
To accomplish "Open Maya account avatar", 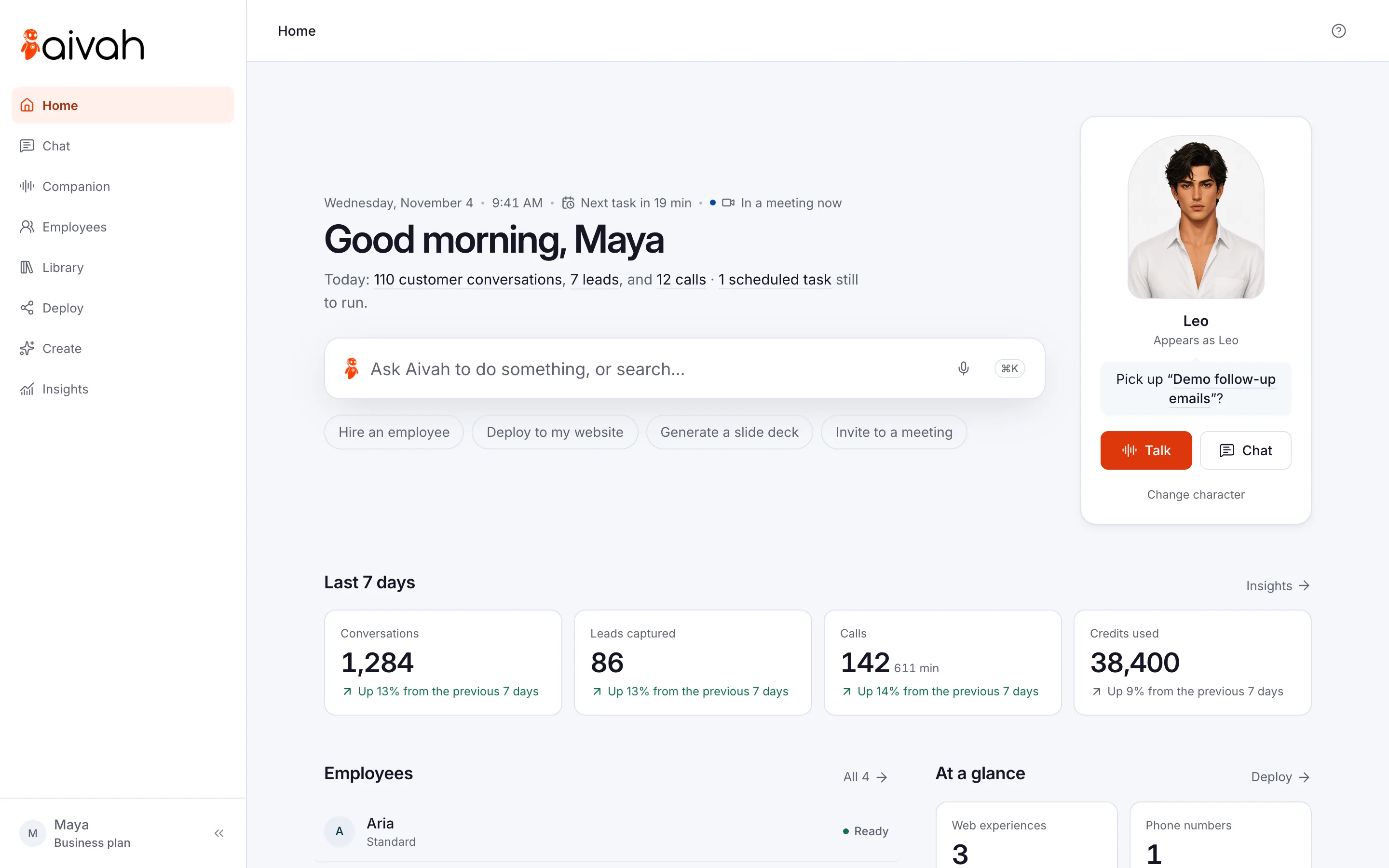I will click(33, 833).
